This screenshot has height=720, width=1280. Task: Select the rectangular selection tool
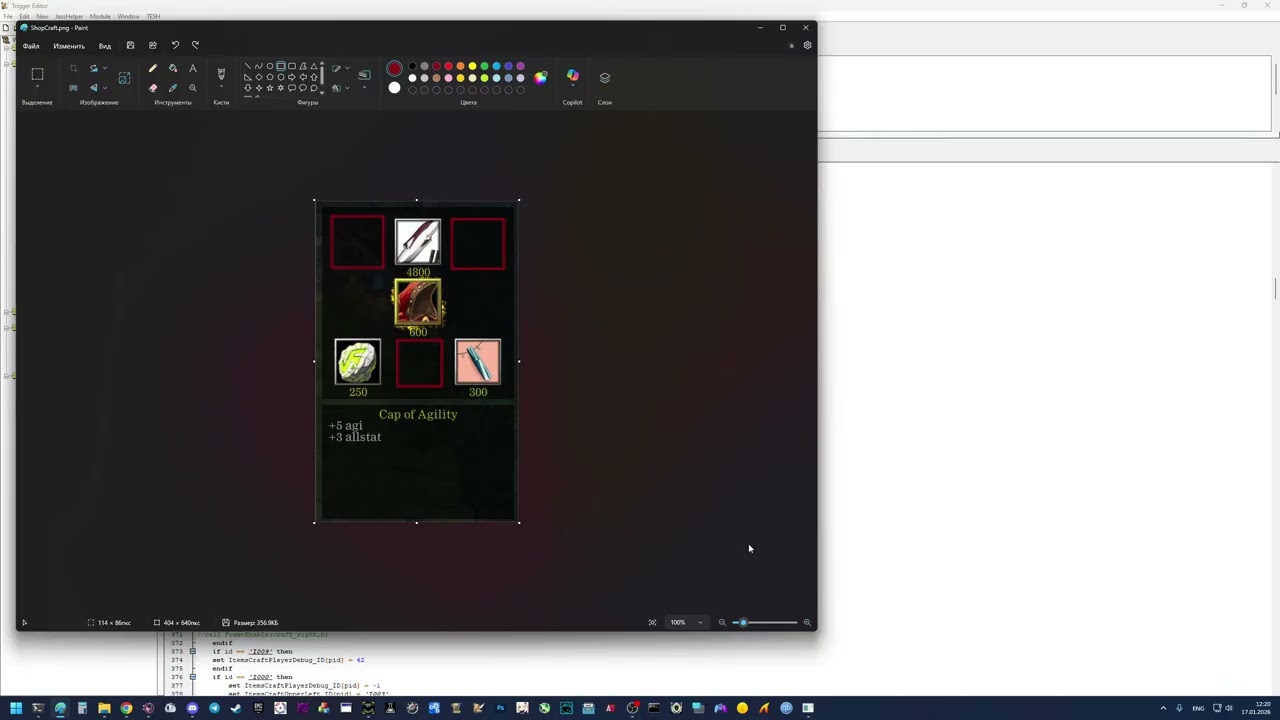pyautogui.click(x=37, y=74)
